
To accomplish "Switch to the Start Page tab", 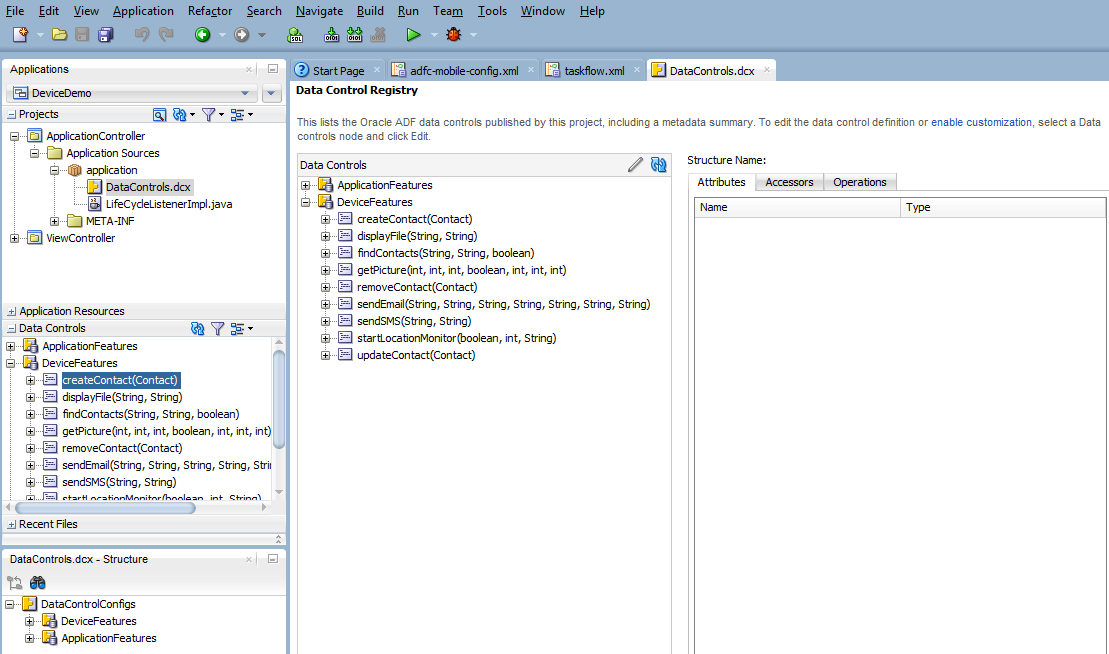I will [338, 71].
